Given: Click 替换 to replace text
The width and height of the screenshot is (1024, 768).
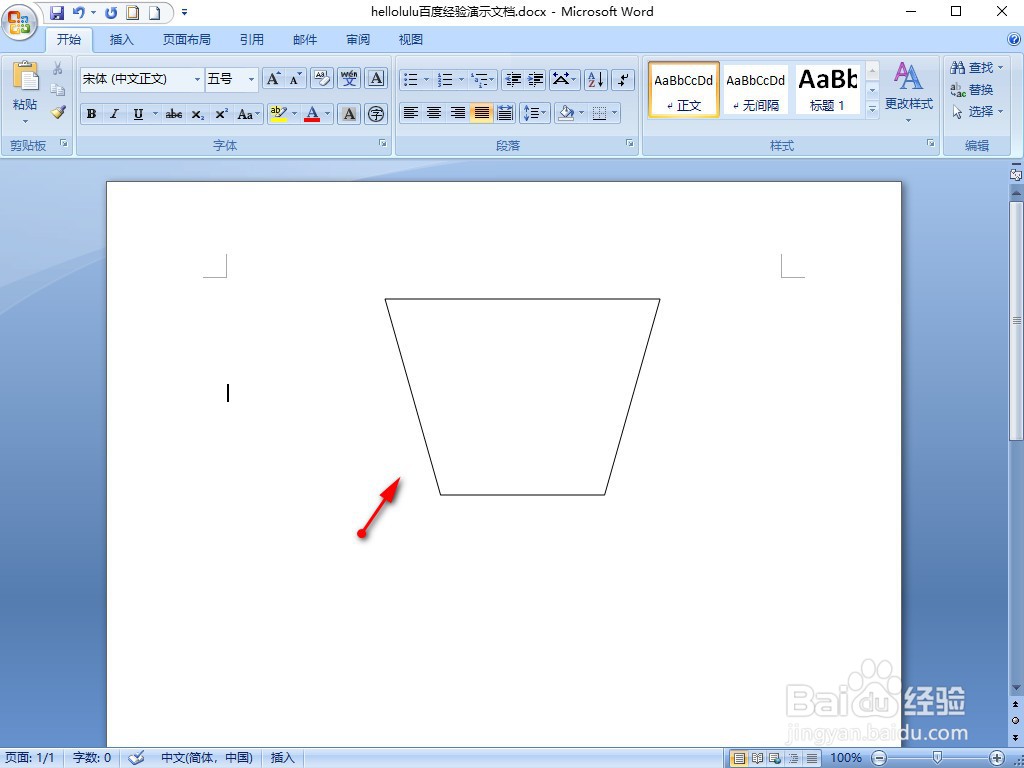Looking at the screenshot, I should click(972, 89).
